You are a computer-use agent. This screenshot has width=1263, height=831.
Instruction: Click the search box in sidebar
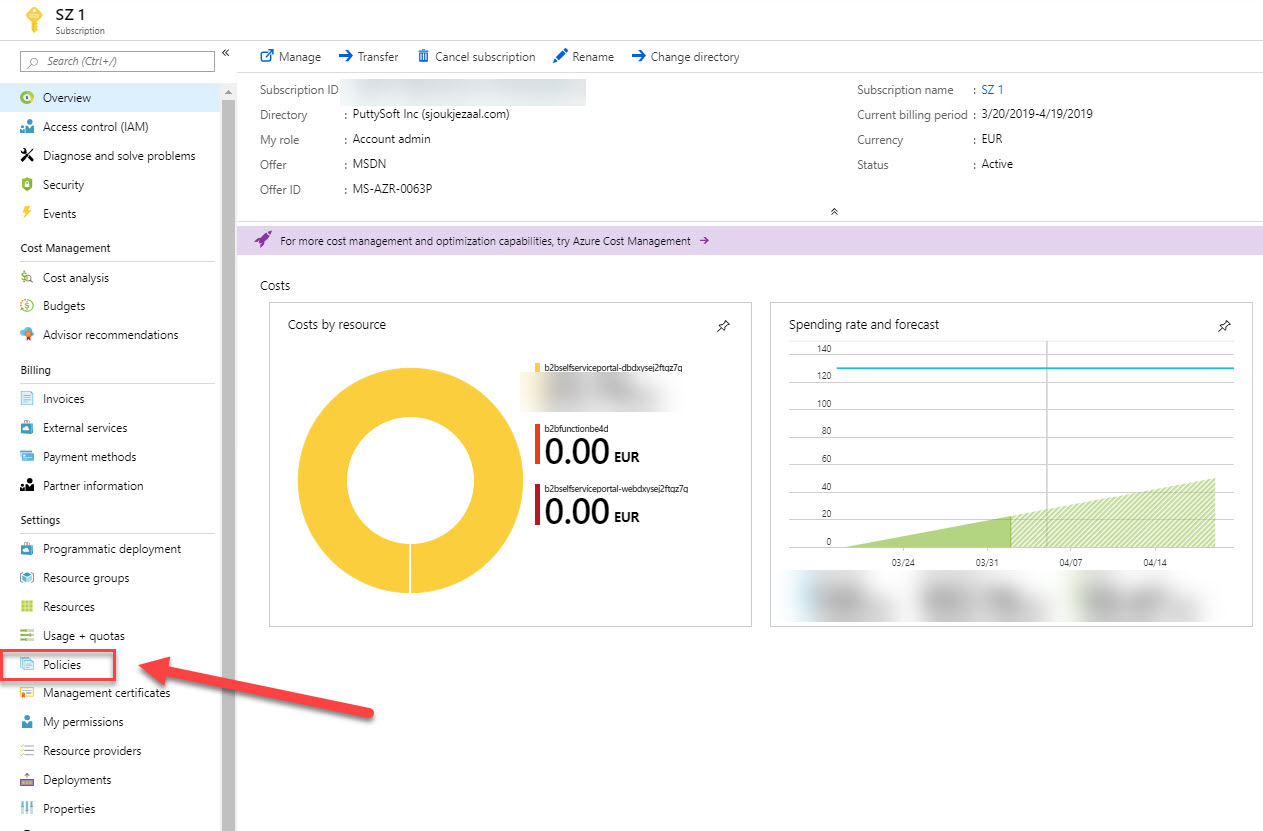pos(117,62)
